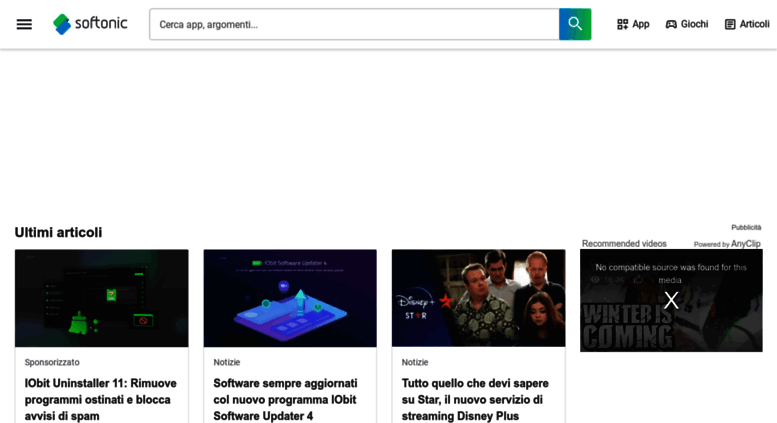777x423 pixels.
Task: Click the Sponsorizzato label
Action: tap(52, 362)
